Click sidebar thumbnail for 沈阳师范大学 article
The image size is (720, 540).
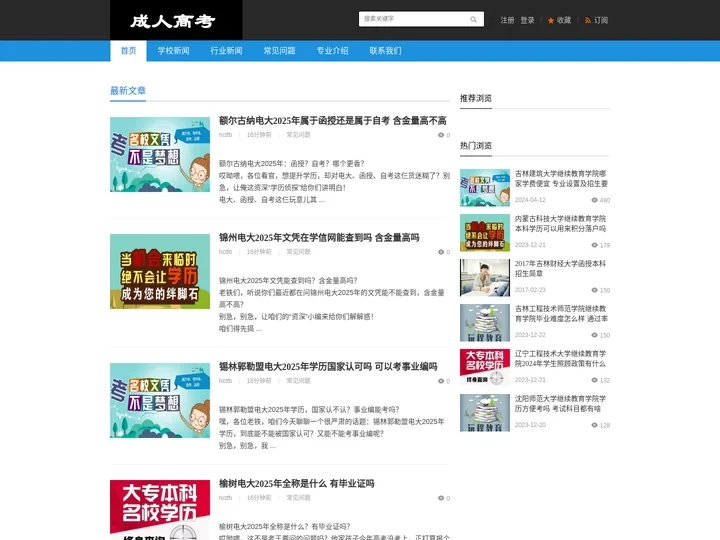(485, 413)
